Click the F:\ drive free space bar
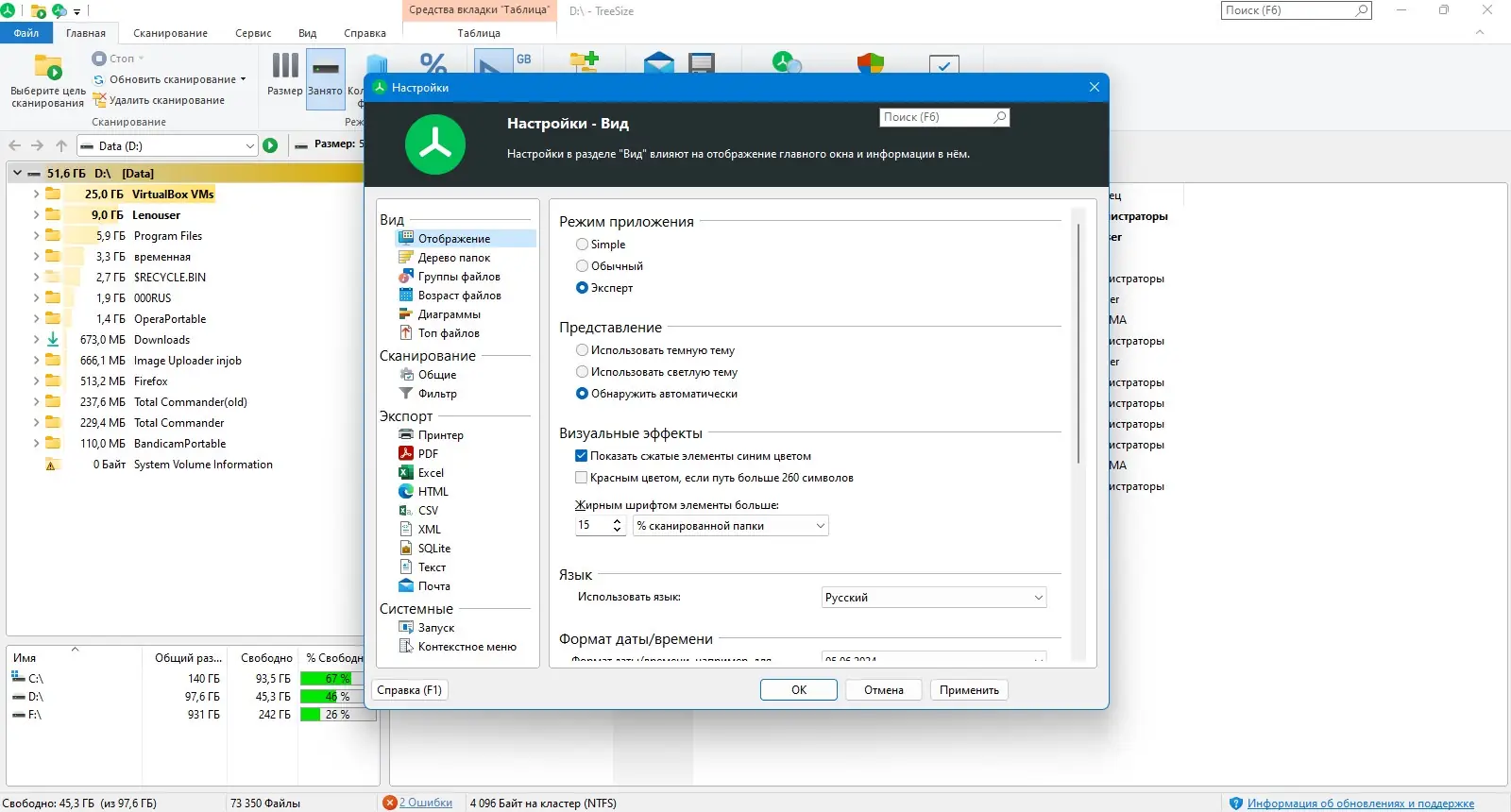 point(338,714)
